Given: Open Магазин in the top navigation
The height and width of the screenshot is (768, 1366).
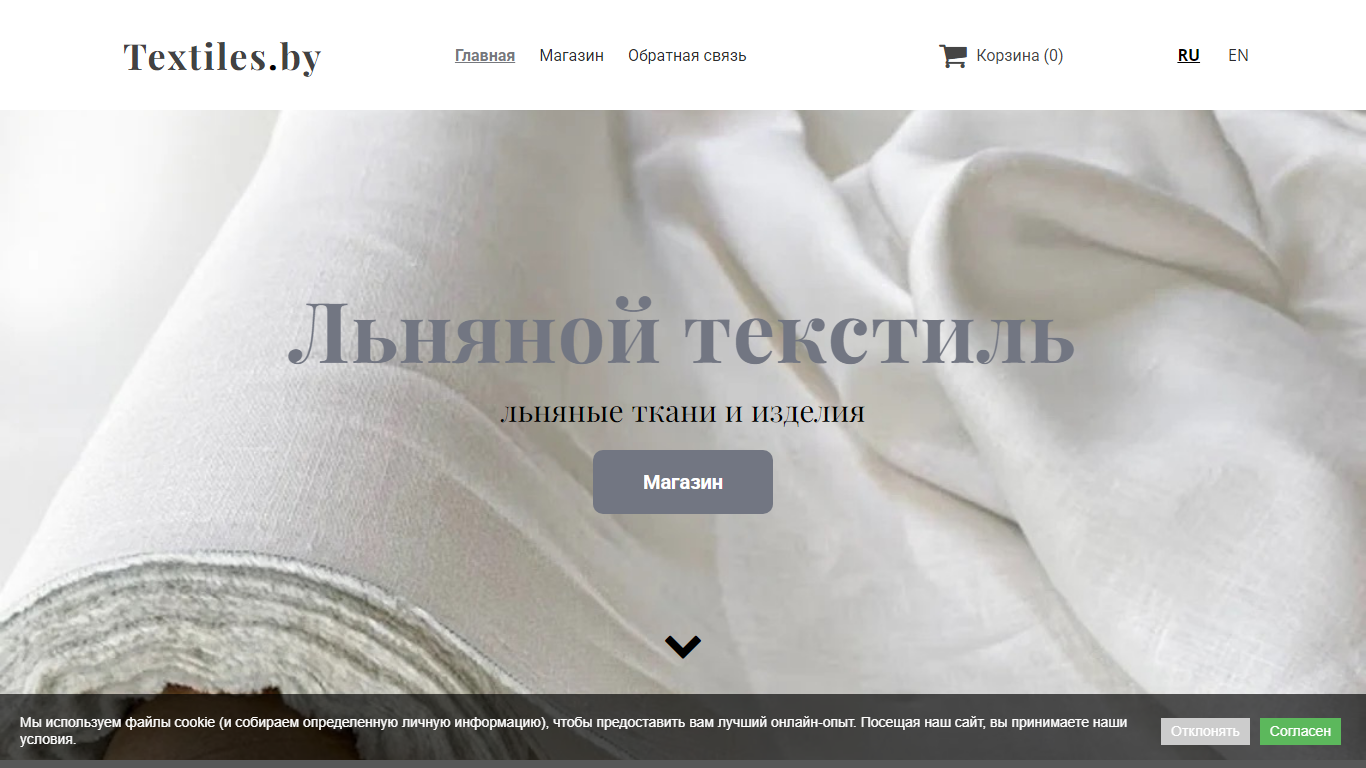Looking at the screenshot, I should tap(572, 56).
